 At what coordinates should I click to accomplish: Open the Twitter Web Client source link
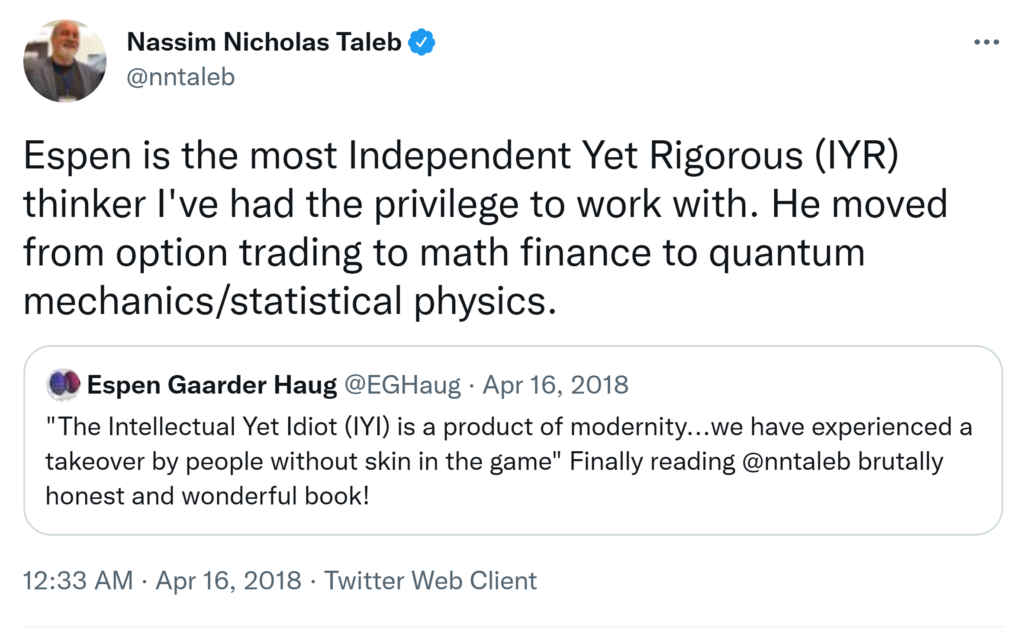431,581
